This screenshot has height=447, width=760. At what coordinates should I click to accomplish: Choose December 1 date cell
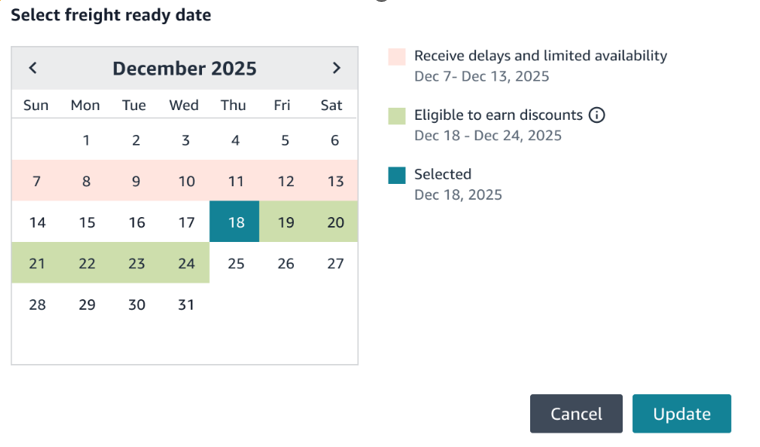[x=87, y=140]
